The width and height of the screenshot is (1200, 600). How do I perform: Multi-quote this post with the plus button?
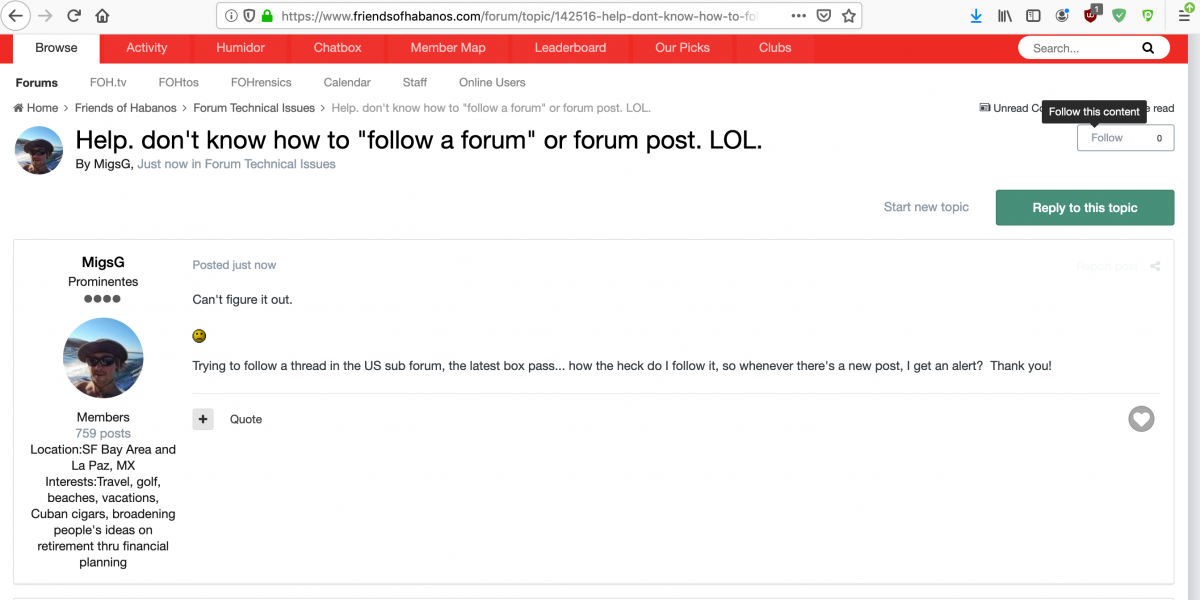coord(203,419)
